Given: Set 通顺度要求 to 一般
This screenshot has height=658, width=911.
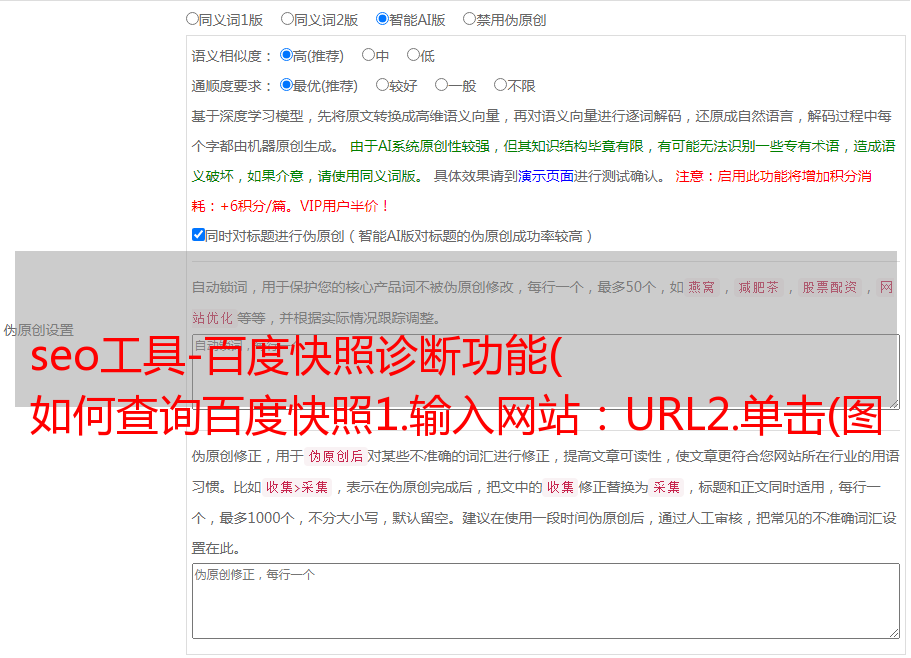Looking at the screenshot, I should tap(442, 85).
